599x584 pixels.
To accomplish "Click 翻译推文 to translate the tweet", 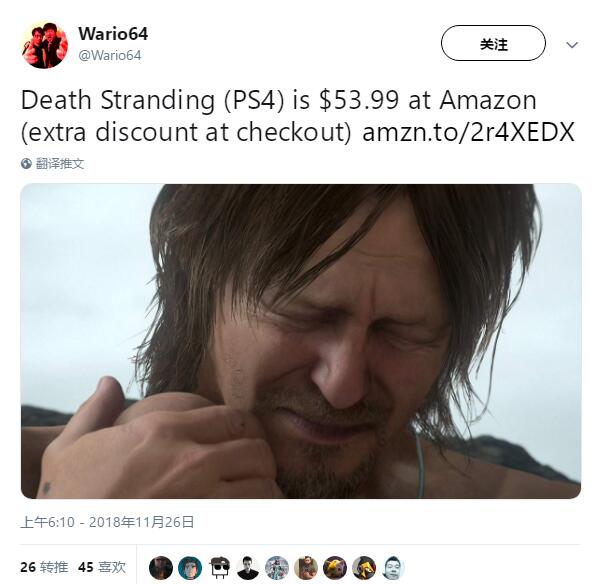I will (60, 163).
